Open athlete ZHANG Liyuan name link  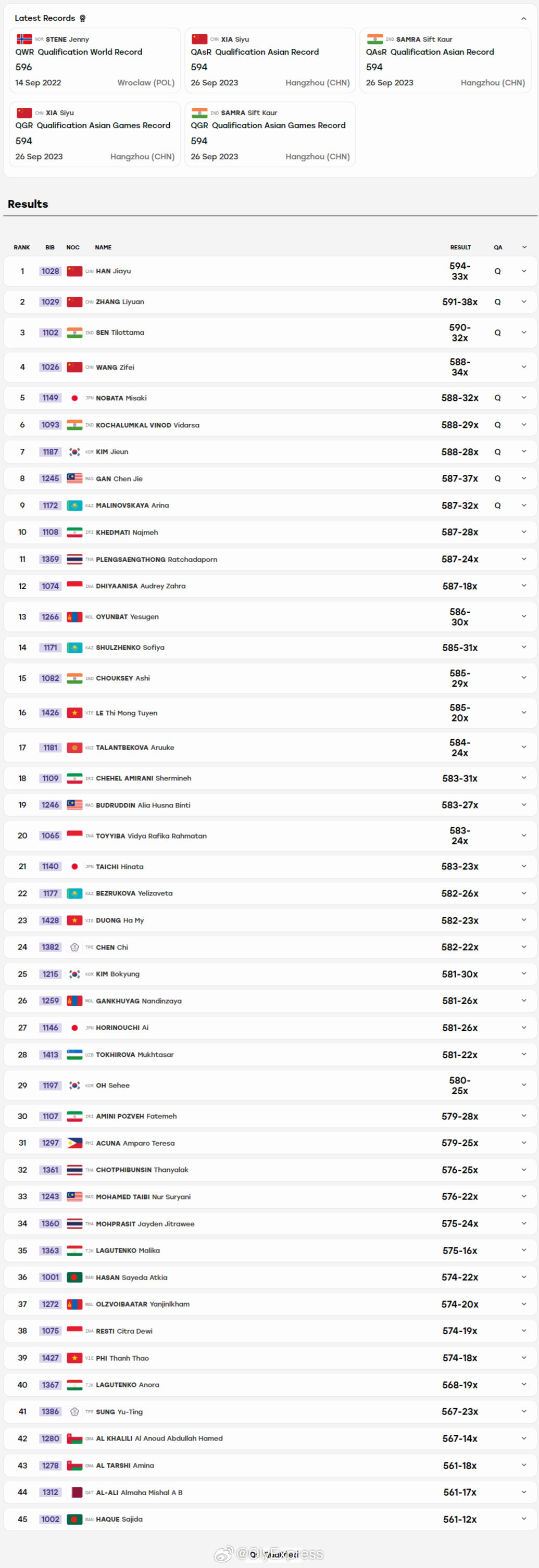(x=120, y=302)
